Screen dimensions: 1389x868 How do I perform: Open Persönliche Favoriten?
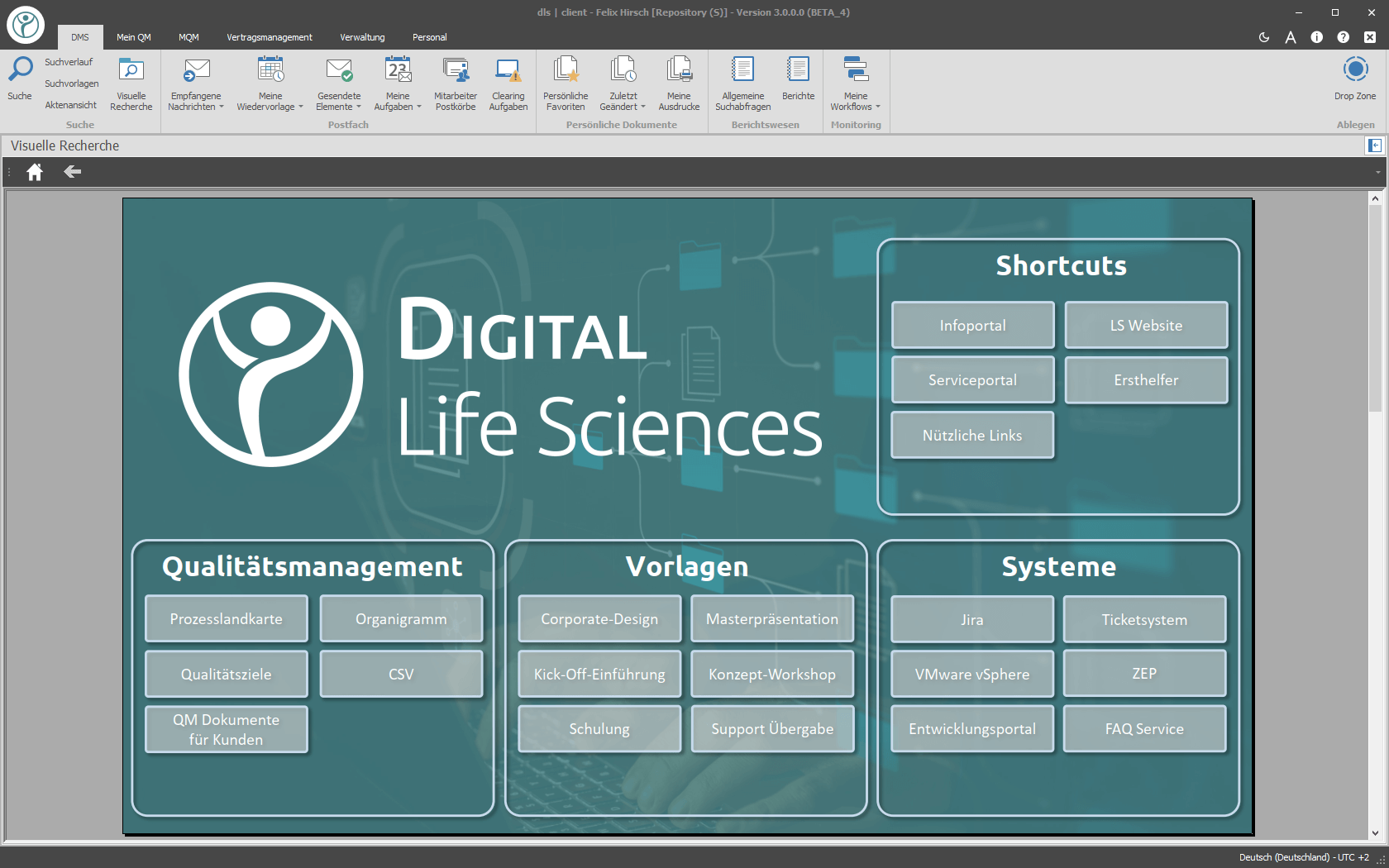pos(566,83)
